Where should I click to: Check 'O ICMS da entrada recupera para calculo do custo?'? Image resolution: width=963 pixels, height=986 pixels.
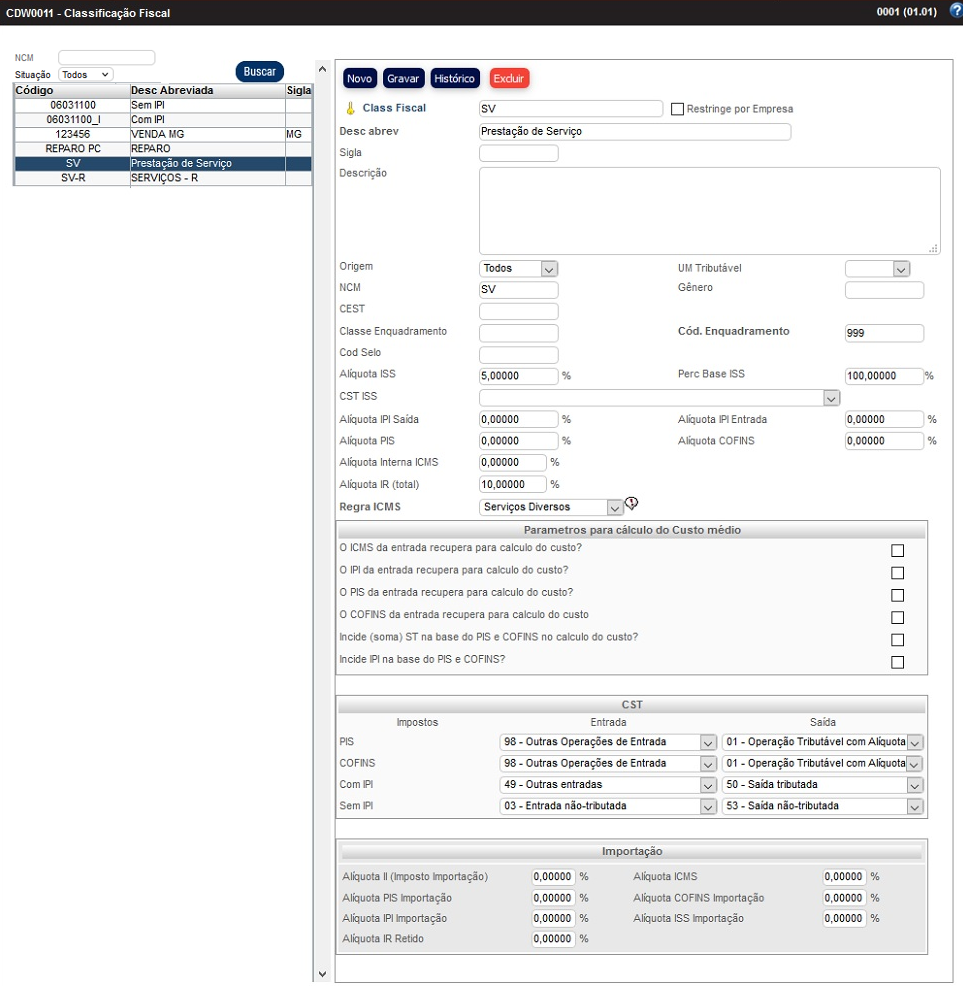click(897, 550)
